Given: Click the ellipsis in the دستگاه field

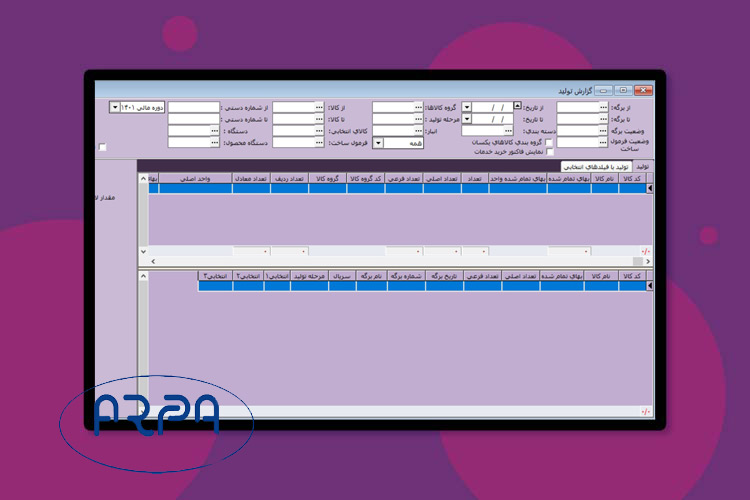Looking at the screenshot, I should click(x=213, y=131).
